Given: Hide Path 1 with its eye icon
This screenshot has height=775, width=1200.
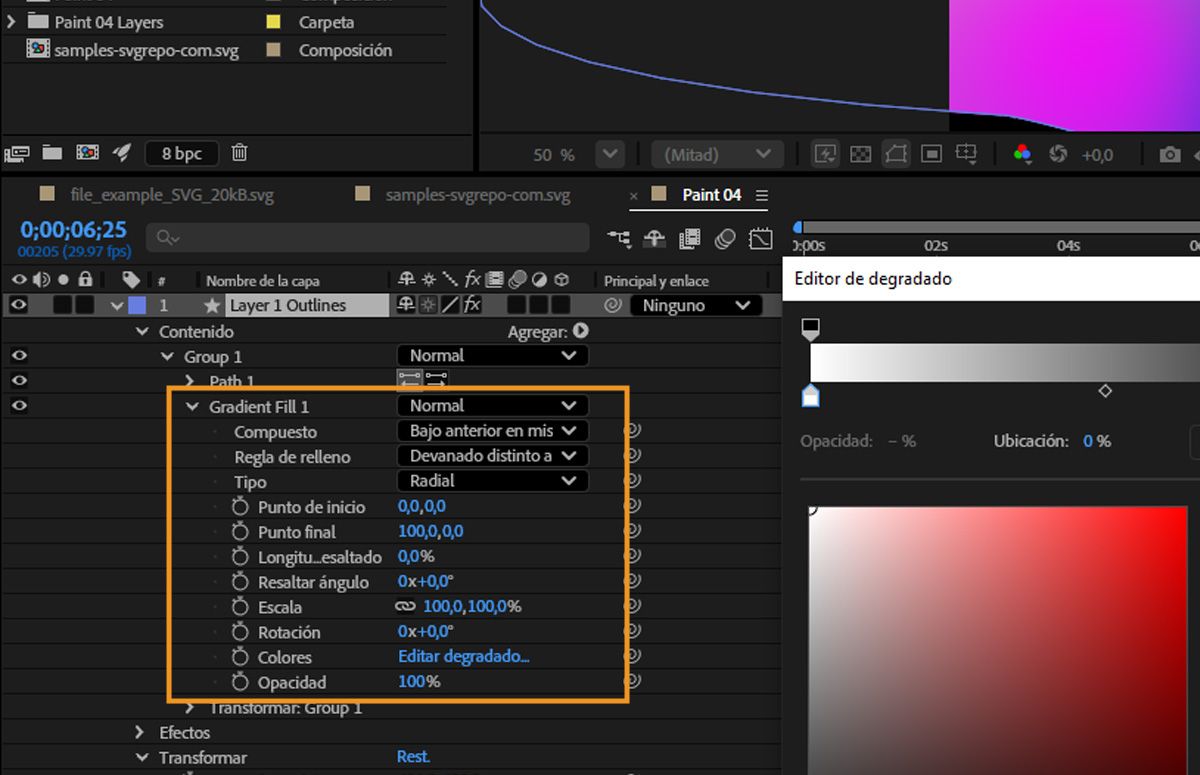Looking at the screenshot, I should click(19, 380).
